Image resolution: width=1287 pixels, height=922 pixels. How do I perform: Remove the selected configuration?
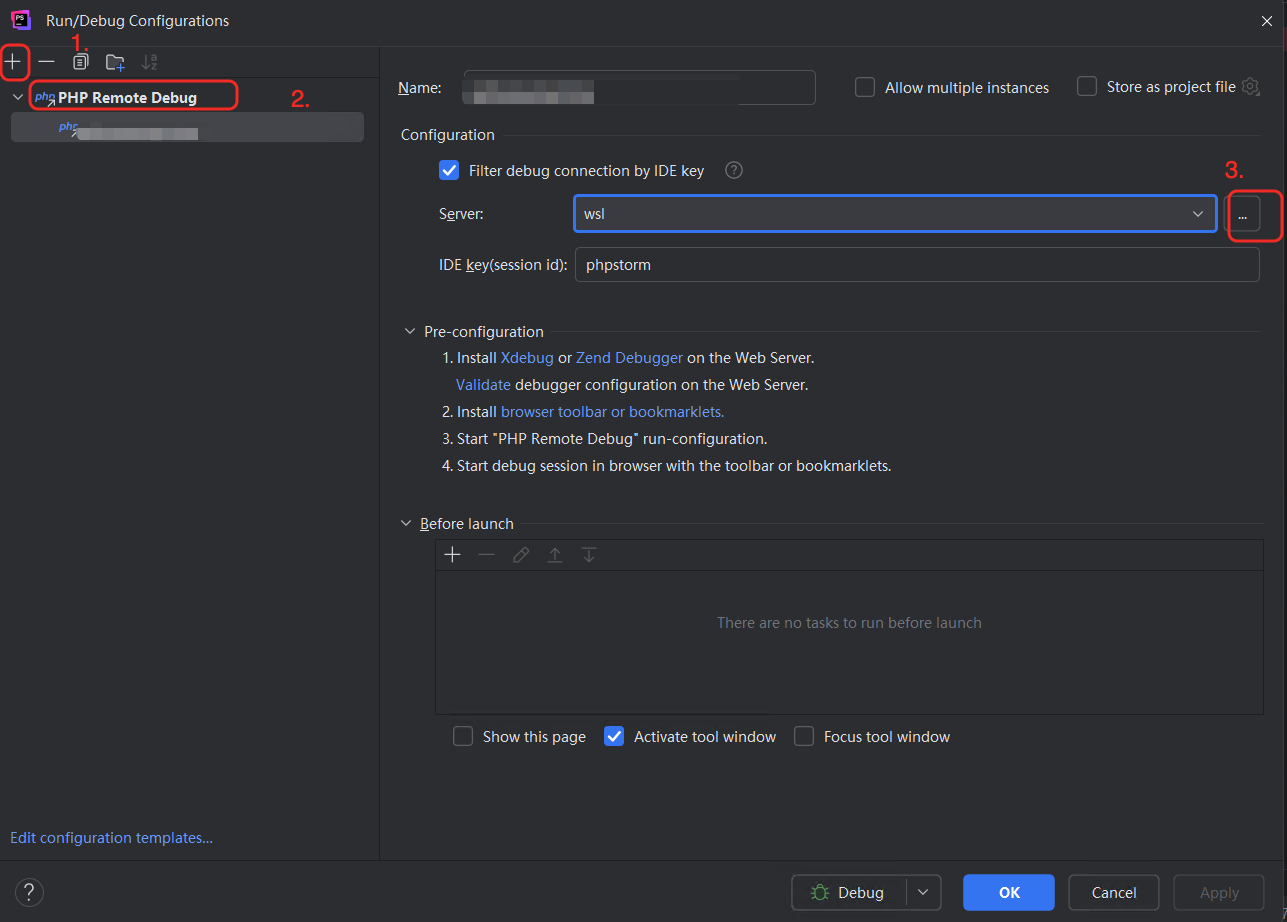tap(47, 62)
